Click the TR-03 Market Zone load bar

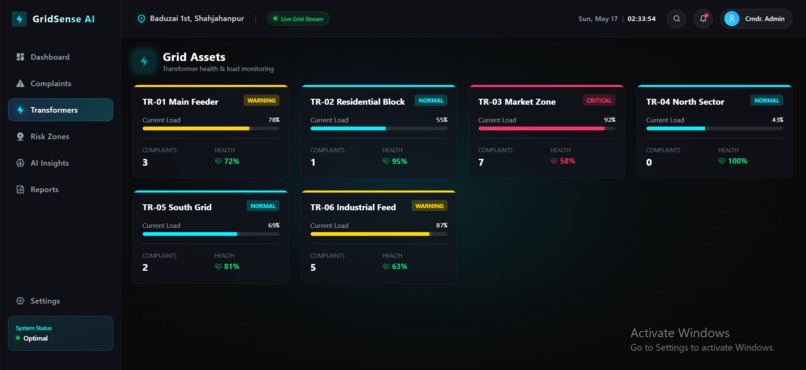click(x=546, y=128)
